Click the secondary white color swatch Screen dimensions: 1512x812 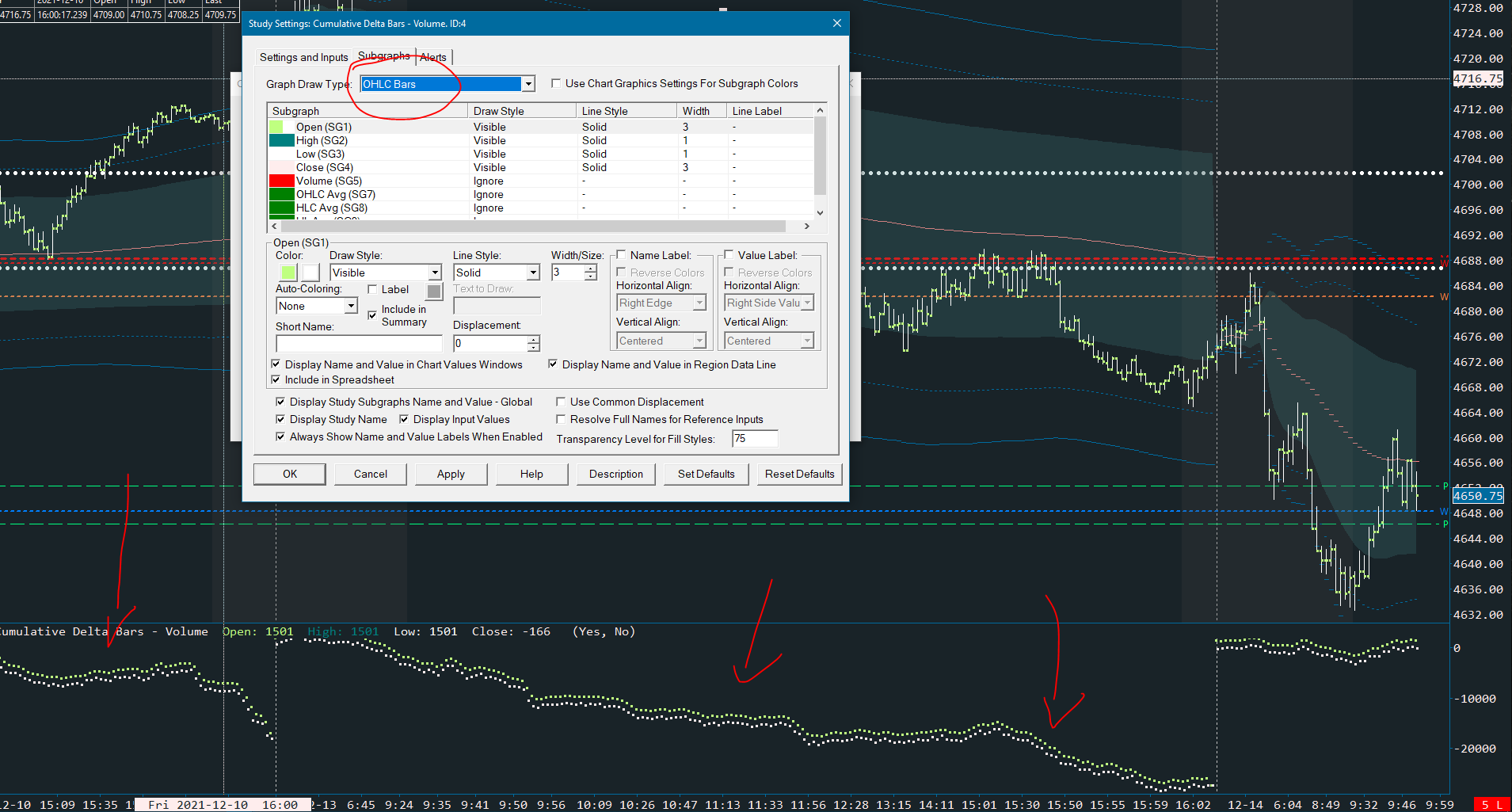pos(310,273)
